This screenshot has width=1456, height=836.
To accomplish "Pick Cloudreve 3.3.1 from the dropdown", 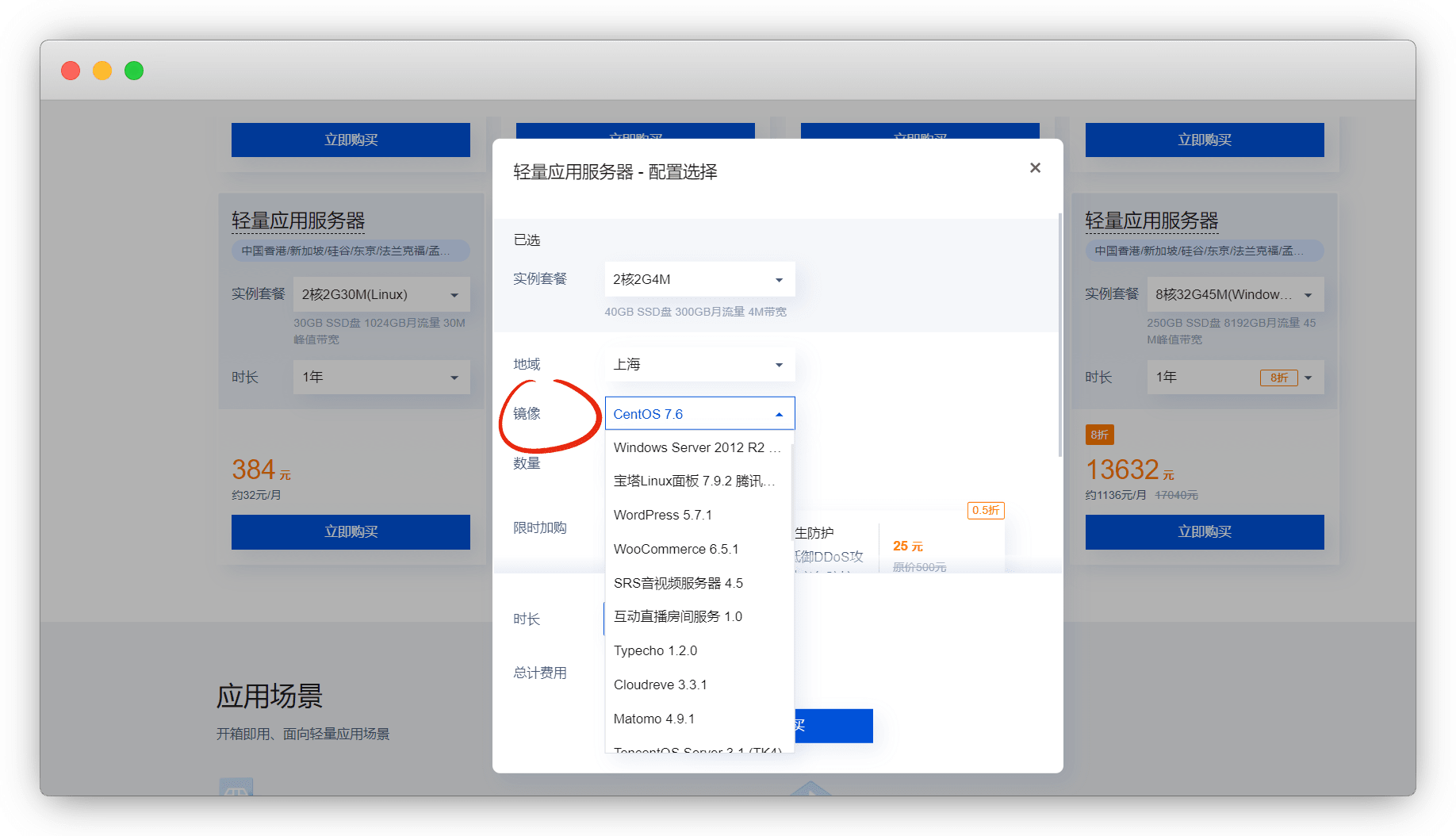I will click(660, 685).
